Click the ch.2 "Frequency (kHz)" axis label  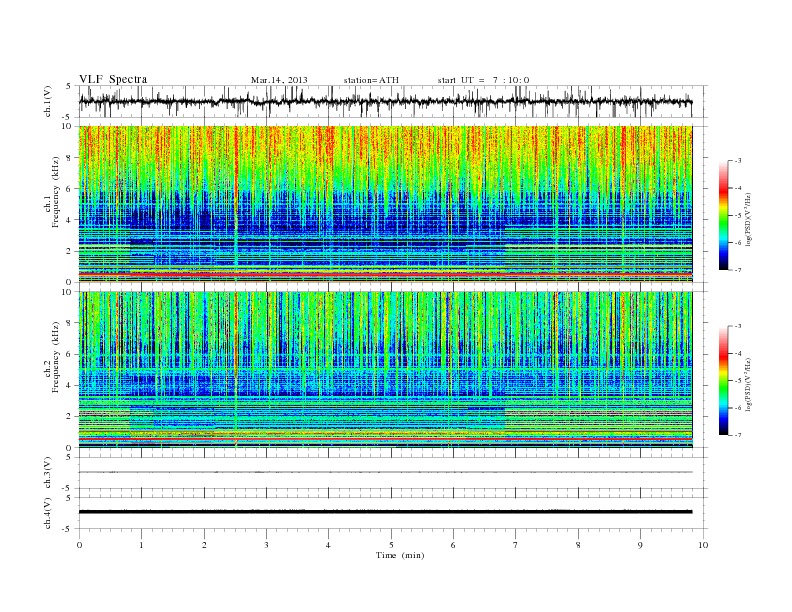point(56,356)
